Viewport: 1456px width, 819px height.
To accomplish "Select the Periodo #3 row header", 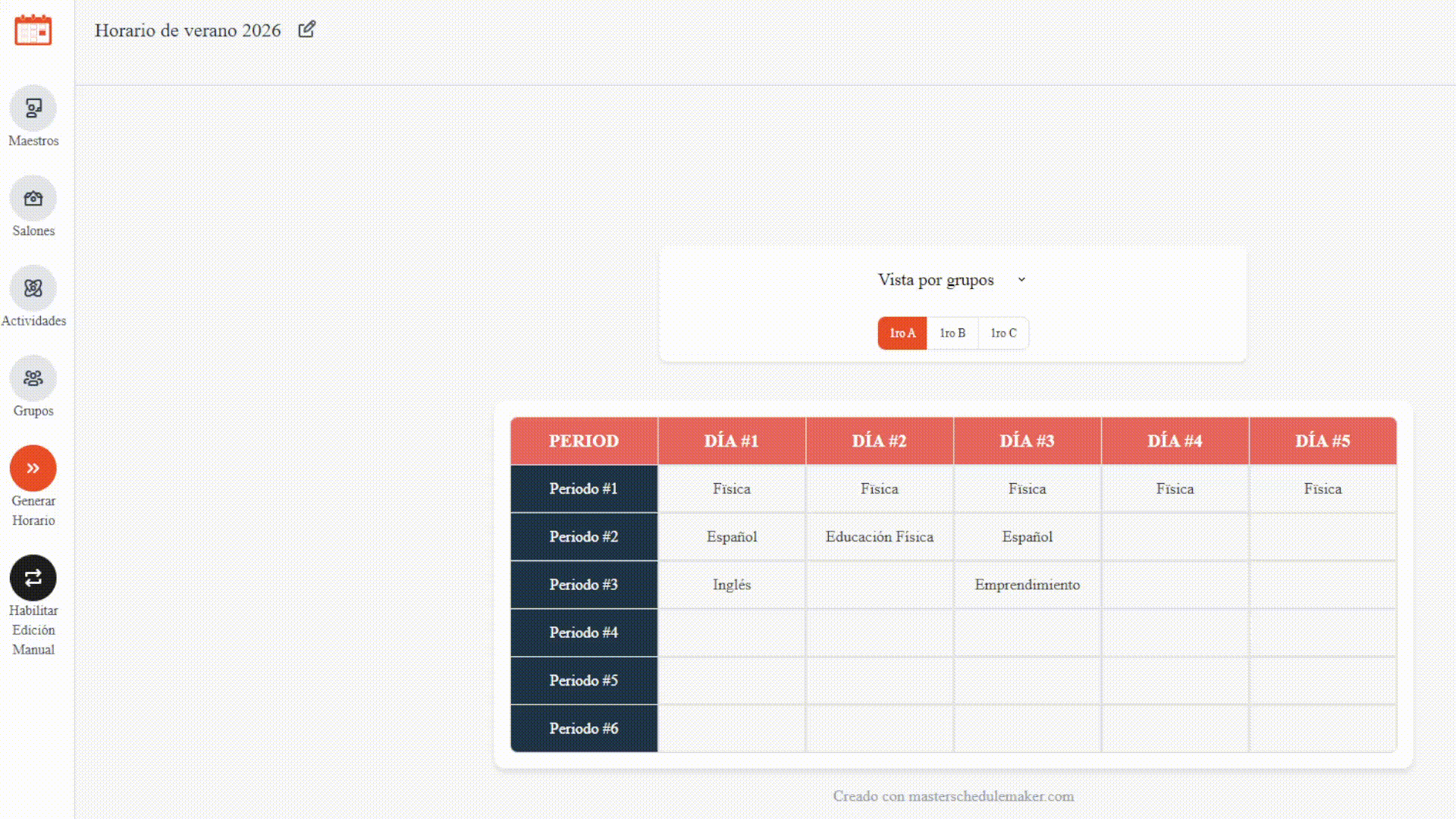I will pos(583,585).
